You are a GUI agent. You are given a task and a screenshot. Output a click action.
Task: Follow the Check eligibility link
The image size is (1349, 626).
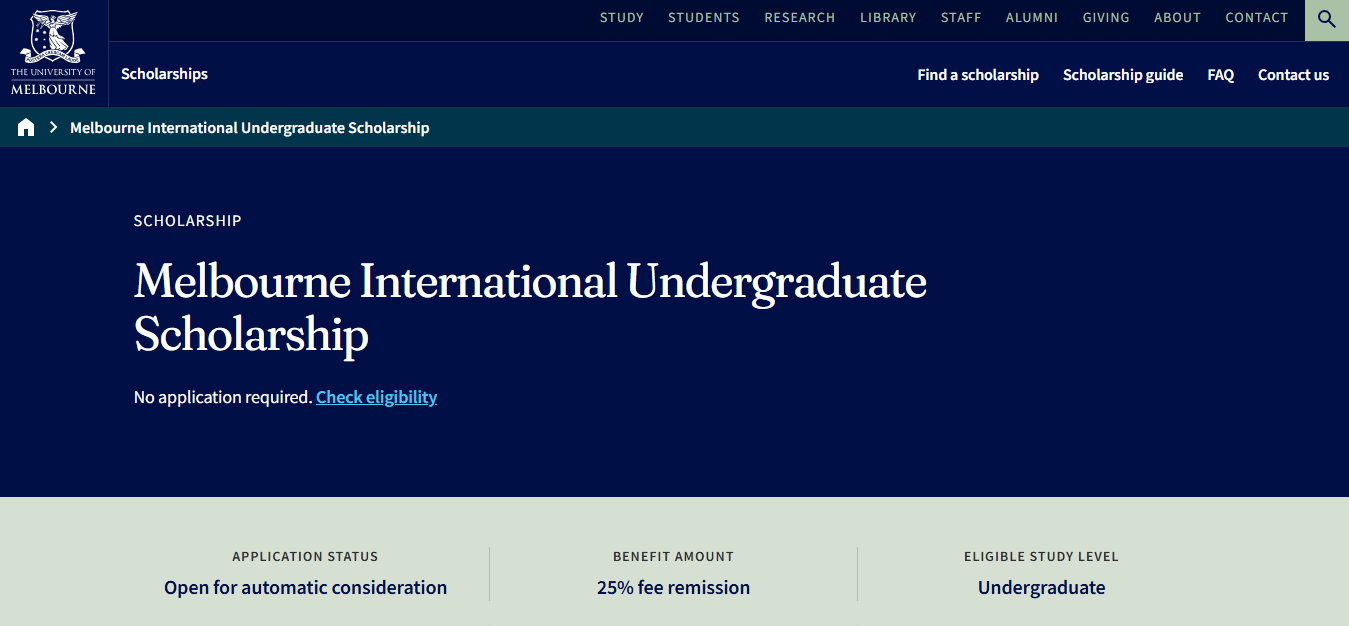click(376, 397)
